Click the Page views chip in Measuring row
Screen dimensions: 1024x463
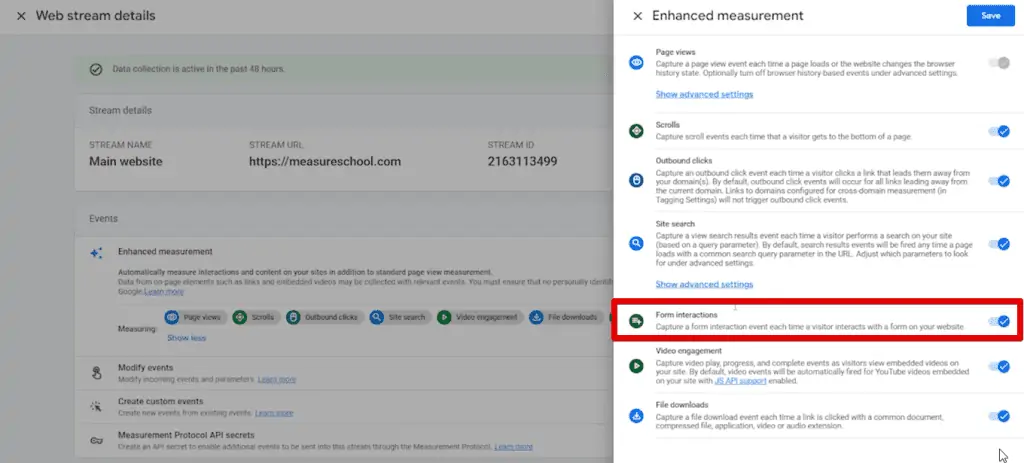[x=193, y=317]
